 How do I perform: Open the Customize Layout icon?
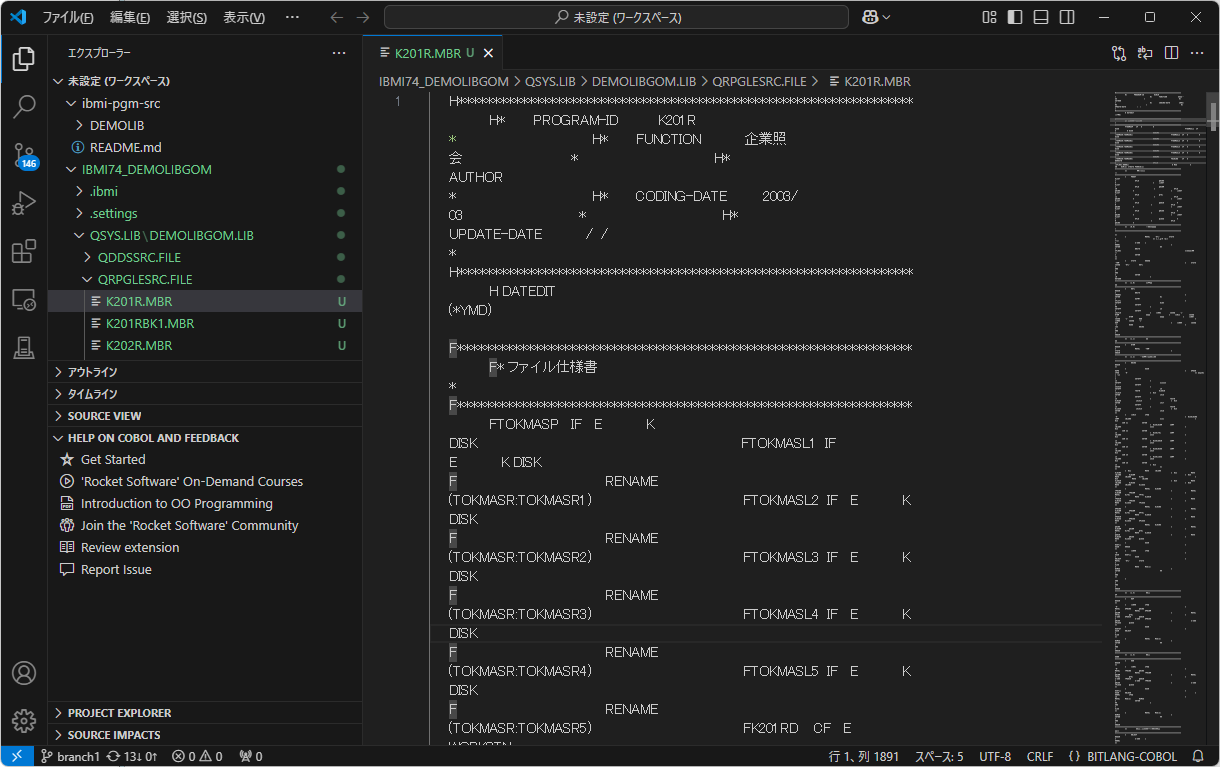(x=989, y=17)
